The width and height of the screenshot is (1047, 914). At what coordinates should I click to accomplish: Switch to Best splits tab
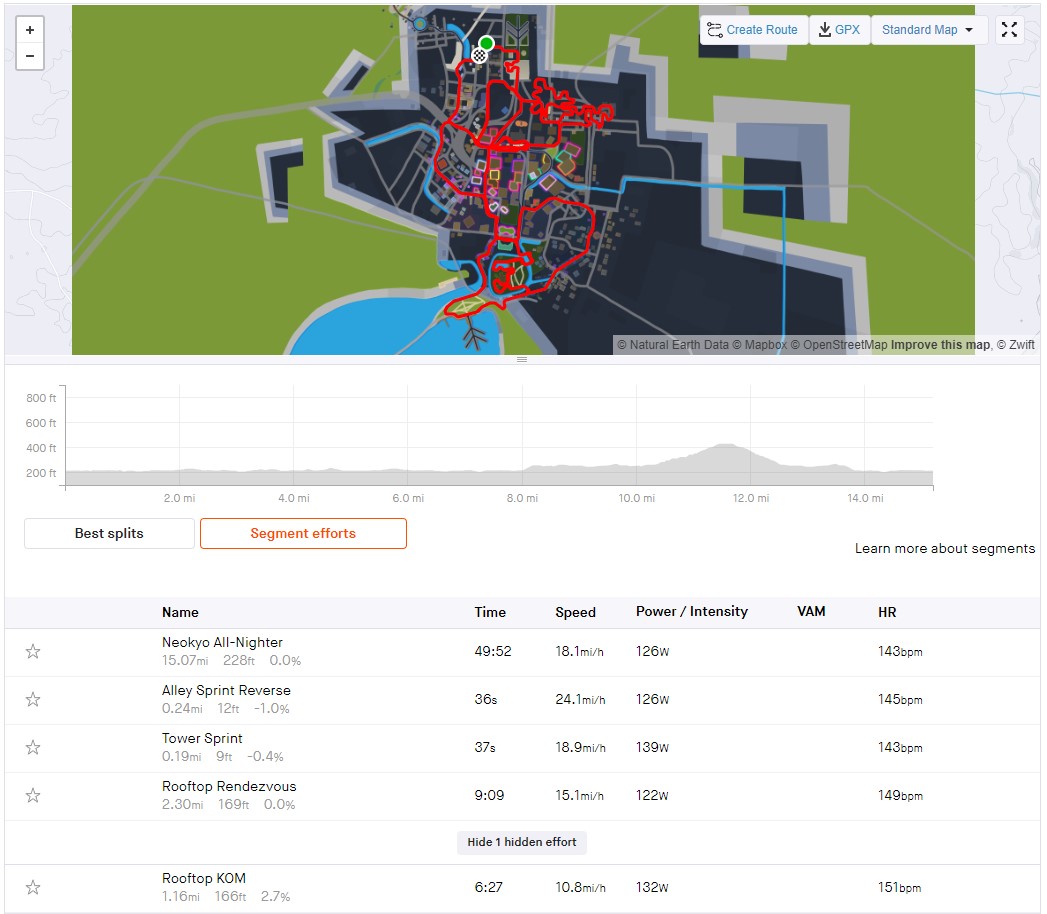(x=110, y=533)
